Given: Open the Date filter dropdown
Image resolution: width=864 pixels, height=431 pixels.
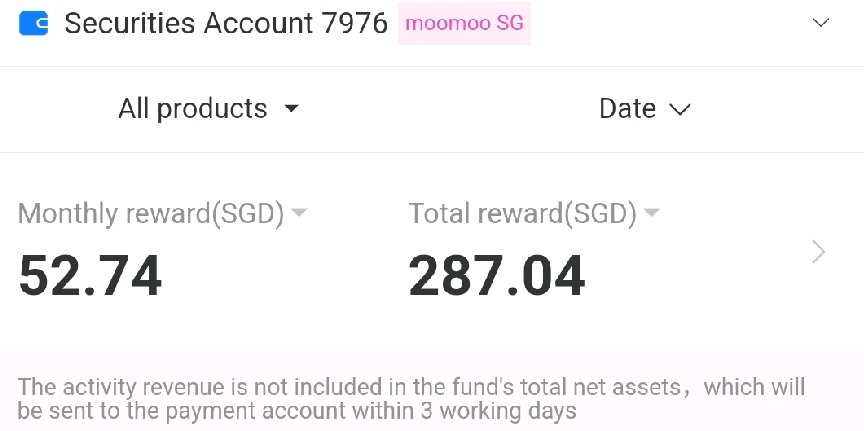Looking at the screenshot, I should (644, 109).
